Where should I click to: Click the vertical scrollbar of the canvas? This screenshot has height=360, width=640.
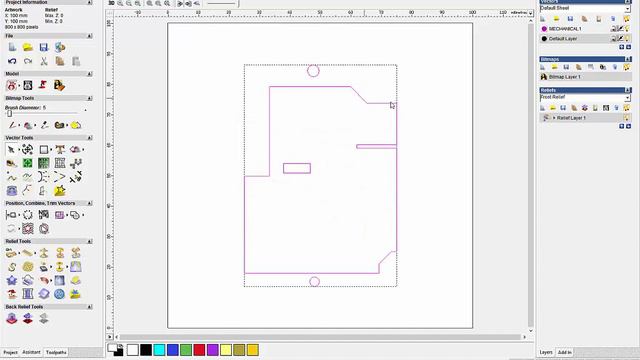click(531, 176)
